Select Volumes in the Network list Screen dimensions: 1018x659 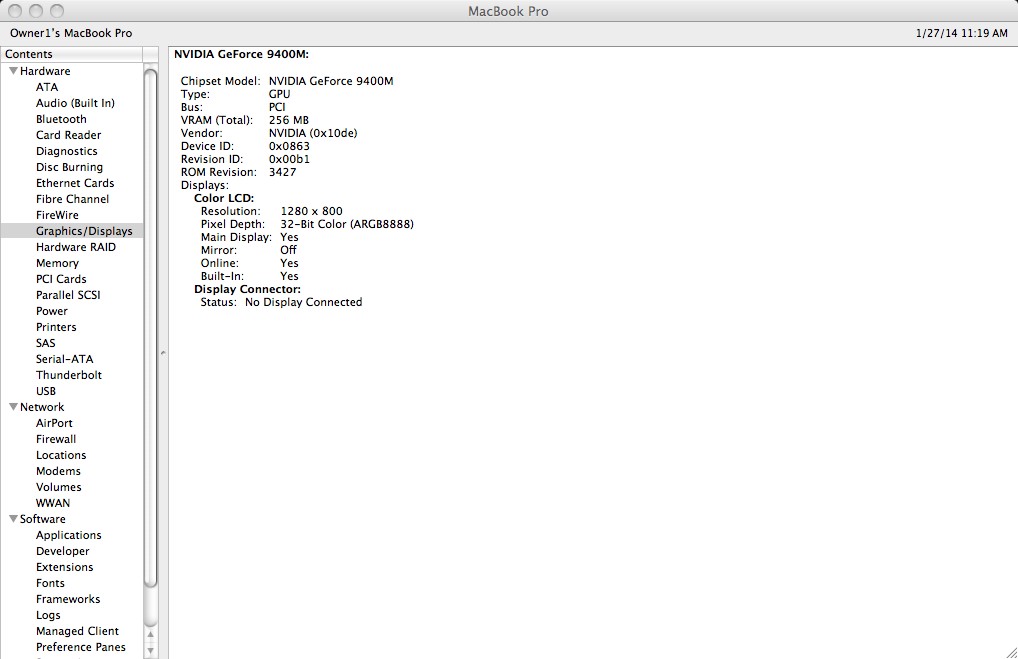(58, 487)
